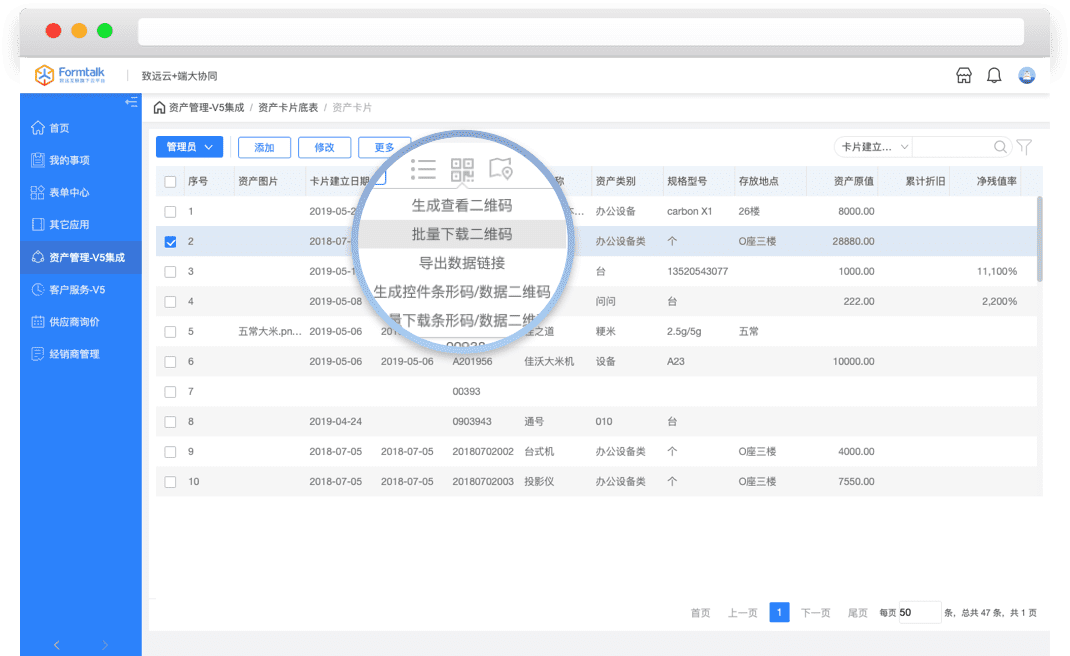Click the 经销商管理 sidebar icon
Image resolution: width=1070 pixels, height=656 pixels.
(38, 354)
